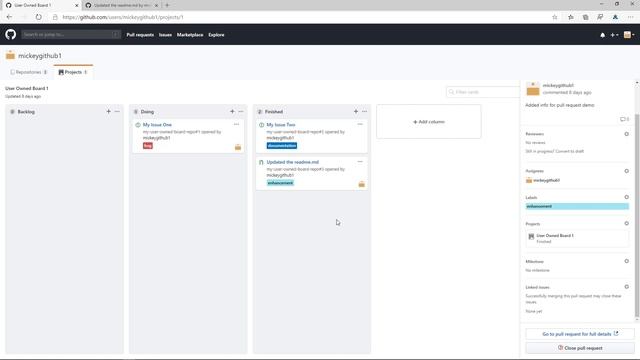The width and height of the screenshot is (640, 360).
Task: Click the Close pull request button
Action: click(x=580, y=348)
